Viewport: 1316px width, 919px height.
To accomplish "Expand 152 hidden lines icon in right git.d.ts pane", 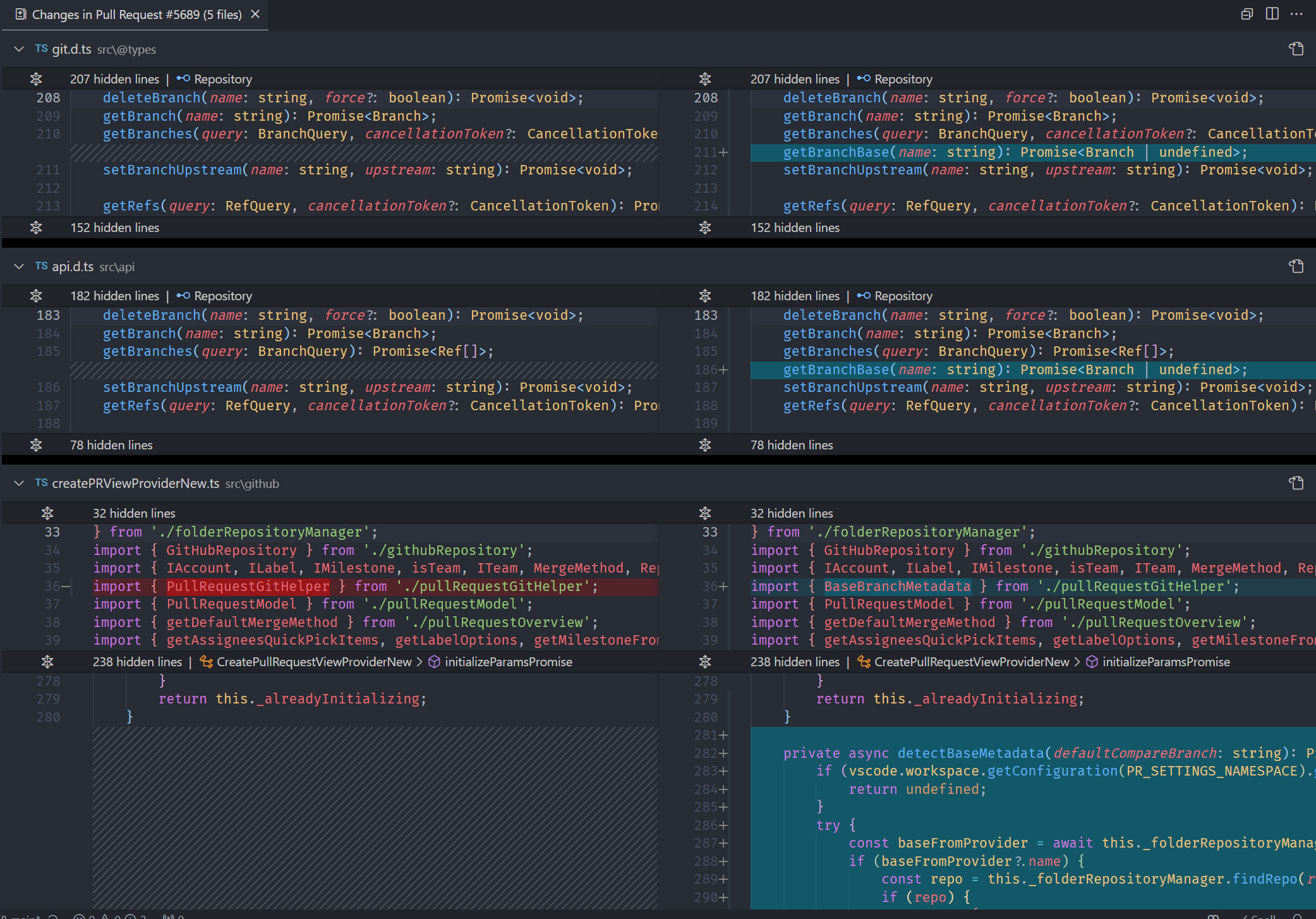I will coord(705,228).
